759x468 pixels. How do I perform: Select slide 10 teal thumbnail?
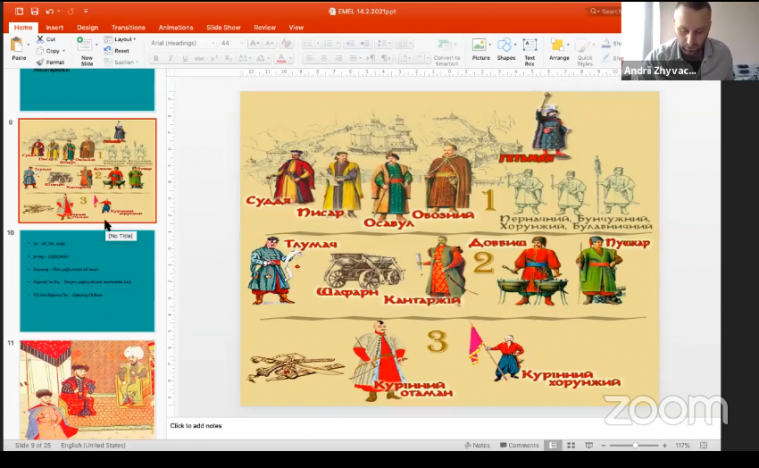point(88,281)
